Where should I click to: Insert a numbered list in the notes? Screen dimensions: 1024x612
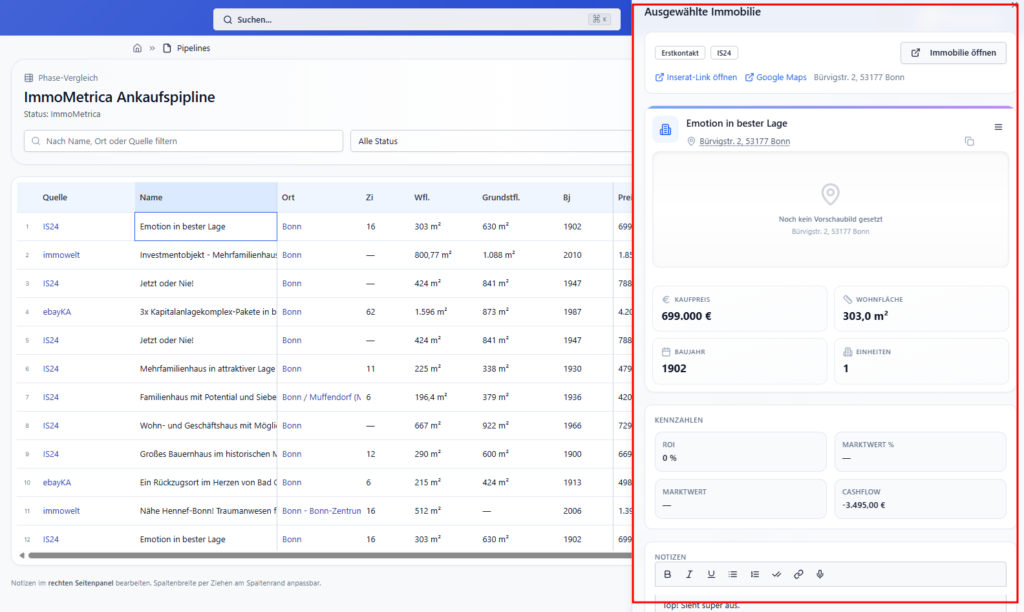(x=755, y=574)
